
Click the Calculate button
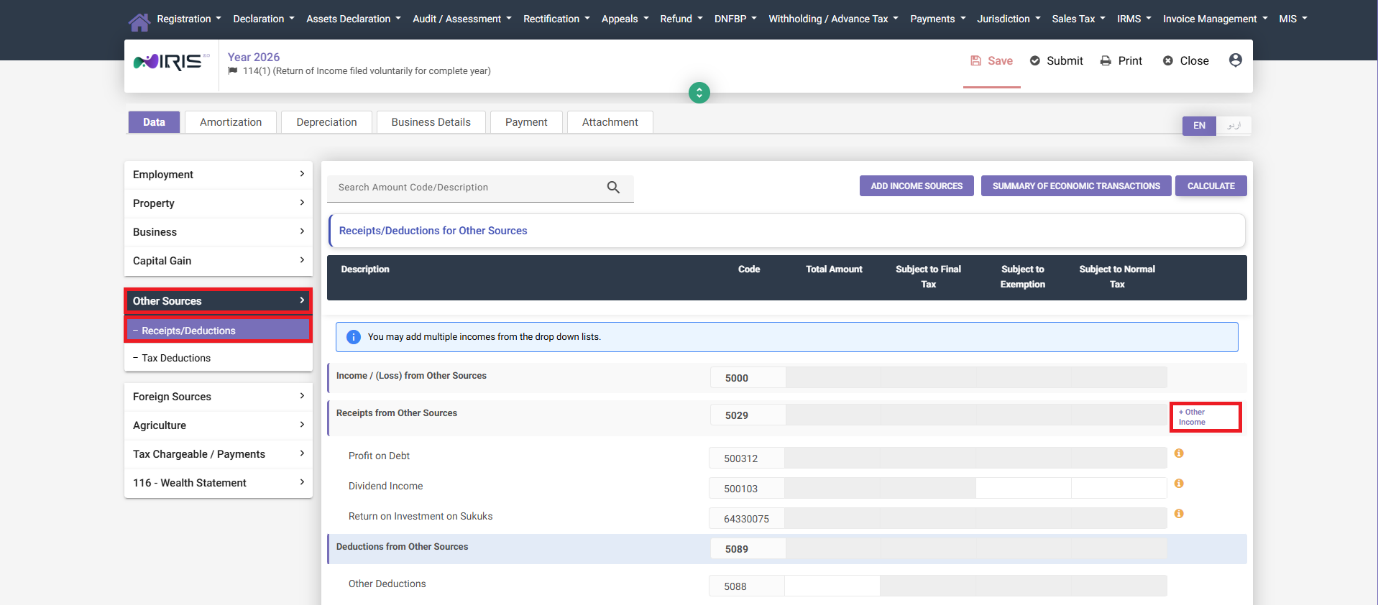[1211, 186]
